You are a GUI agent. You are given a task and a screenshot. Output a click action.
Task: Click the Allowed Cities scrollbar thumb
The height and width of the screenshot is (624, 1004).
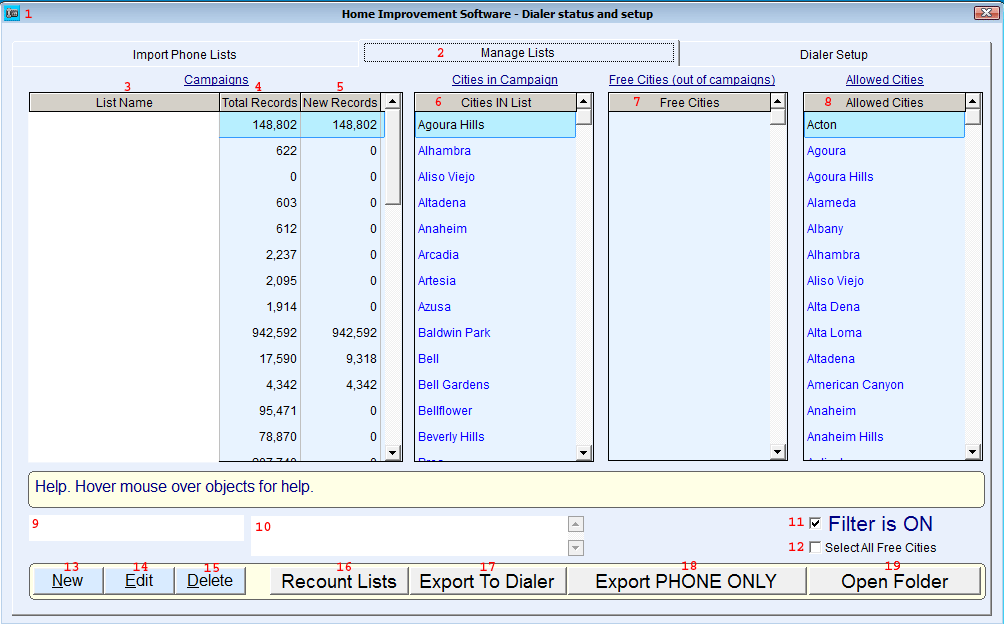973,117
